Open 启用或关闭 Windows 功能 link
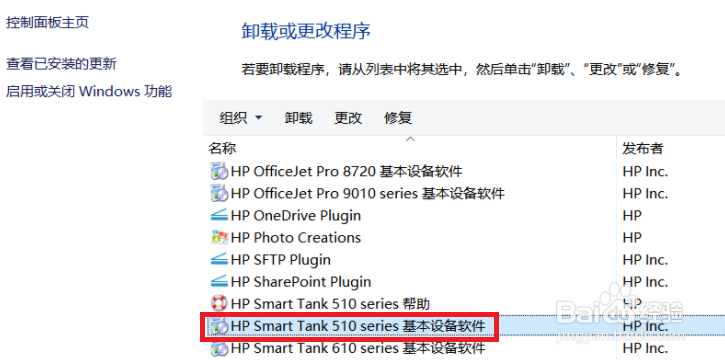Viewport: 725px width, 360px height. tap(89, 92)
